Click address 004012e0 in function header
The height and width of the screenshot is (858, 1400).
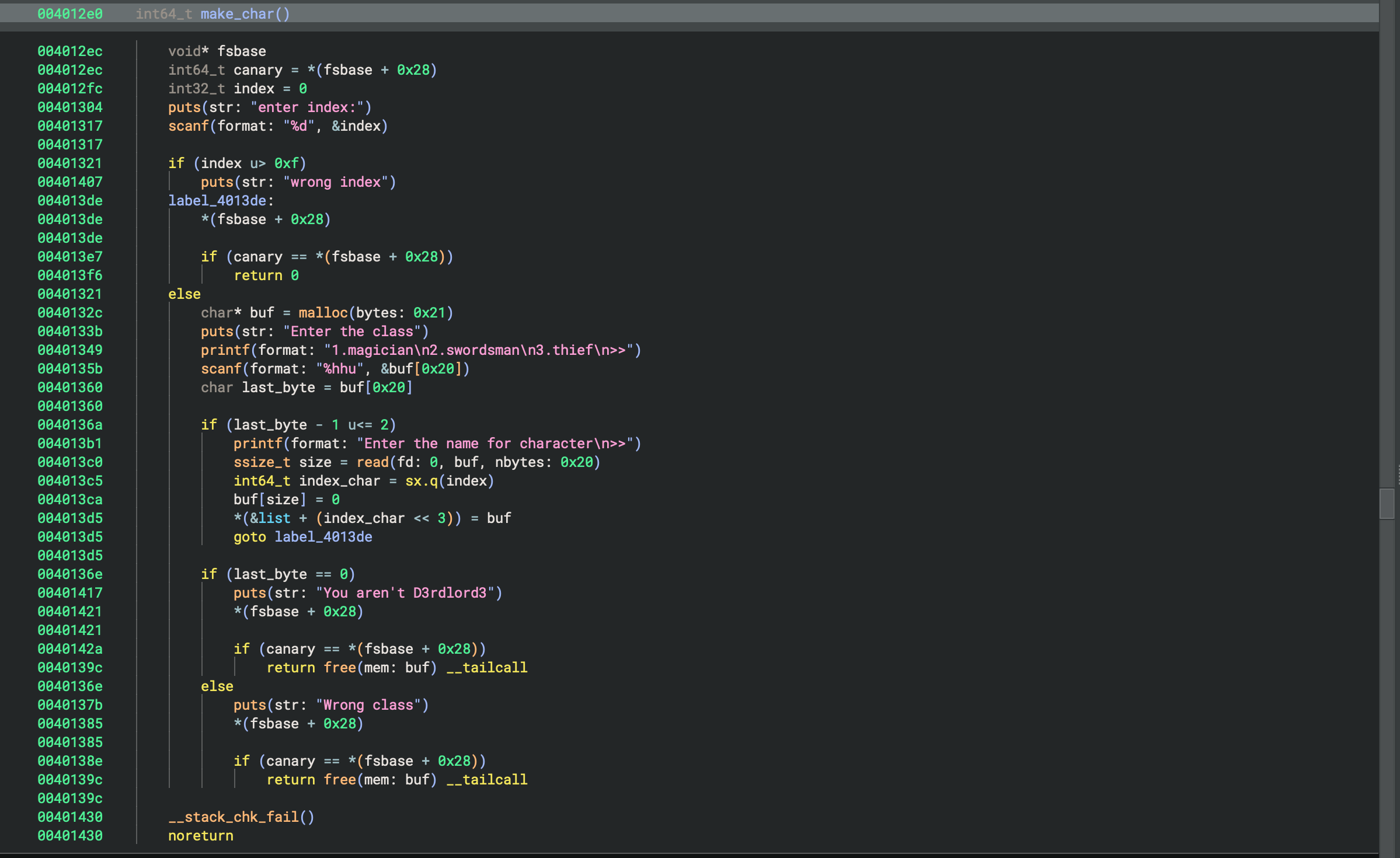pyautogui.click(x=70, y=14)
